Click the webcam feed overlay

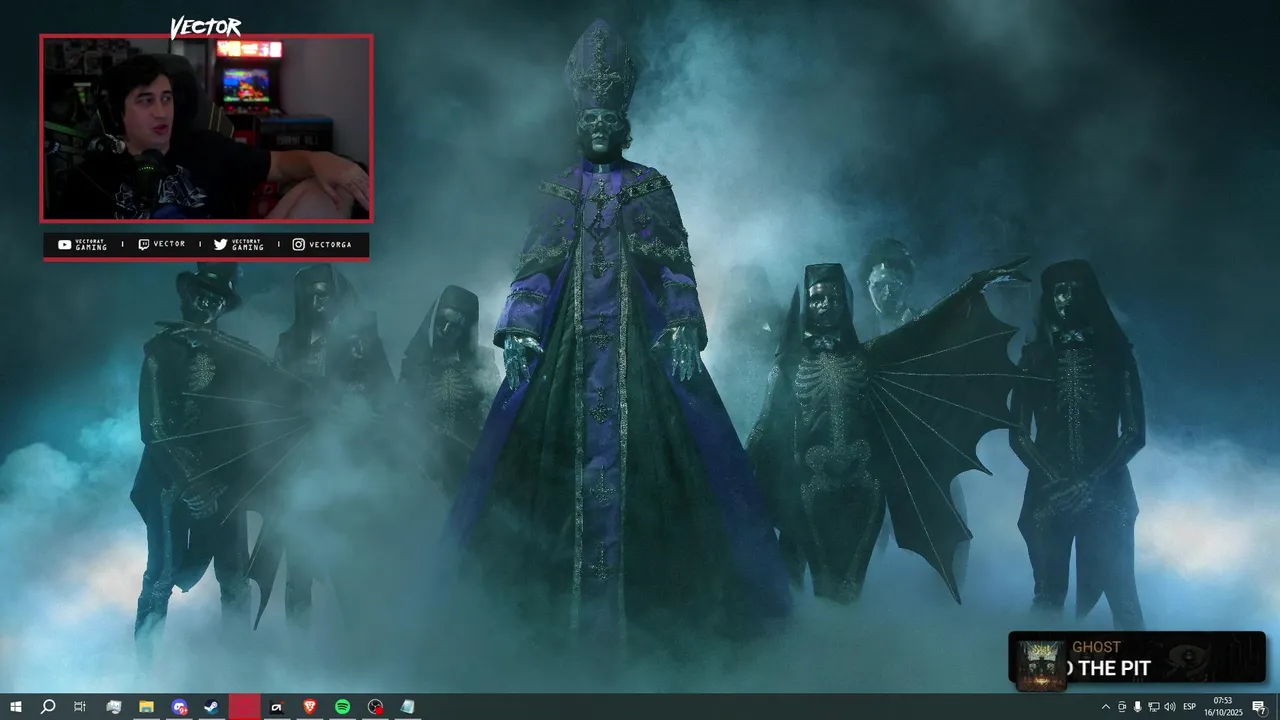pyautogui.click(x=206, y=128)
